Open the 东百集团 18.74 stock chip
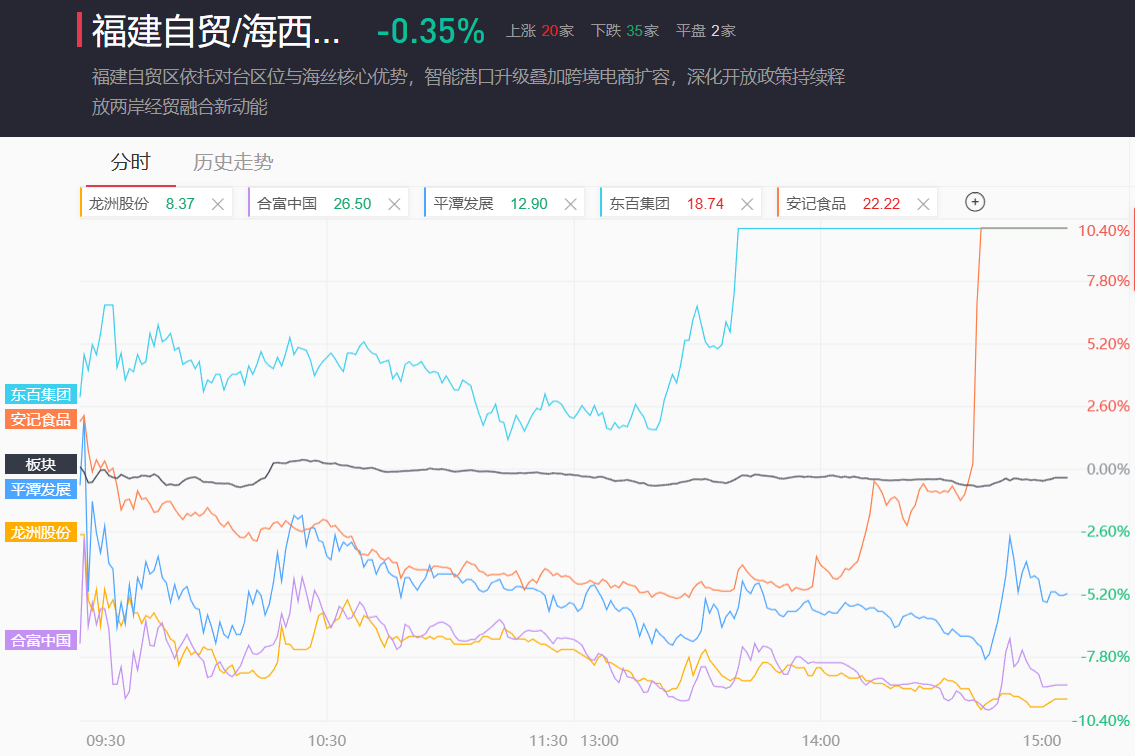1135x756 pixels. pos(666,204)
